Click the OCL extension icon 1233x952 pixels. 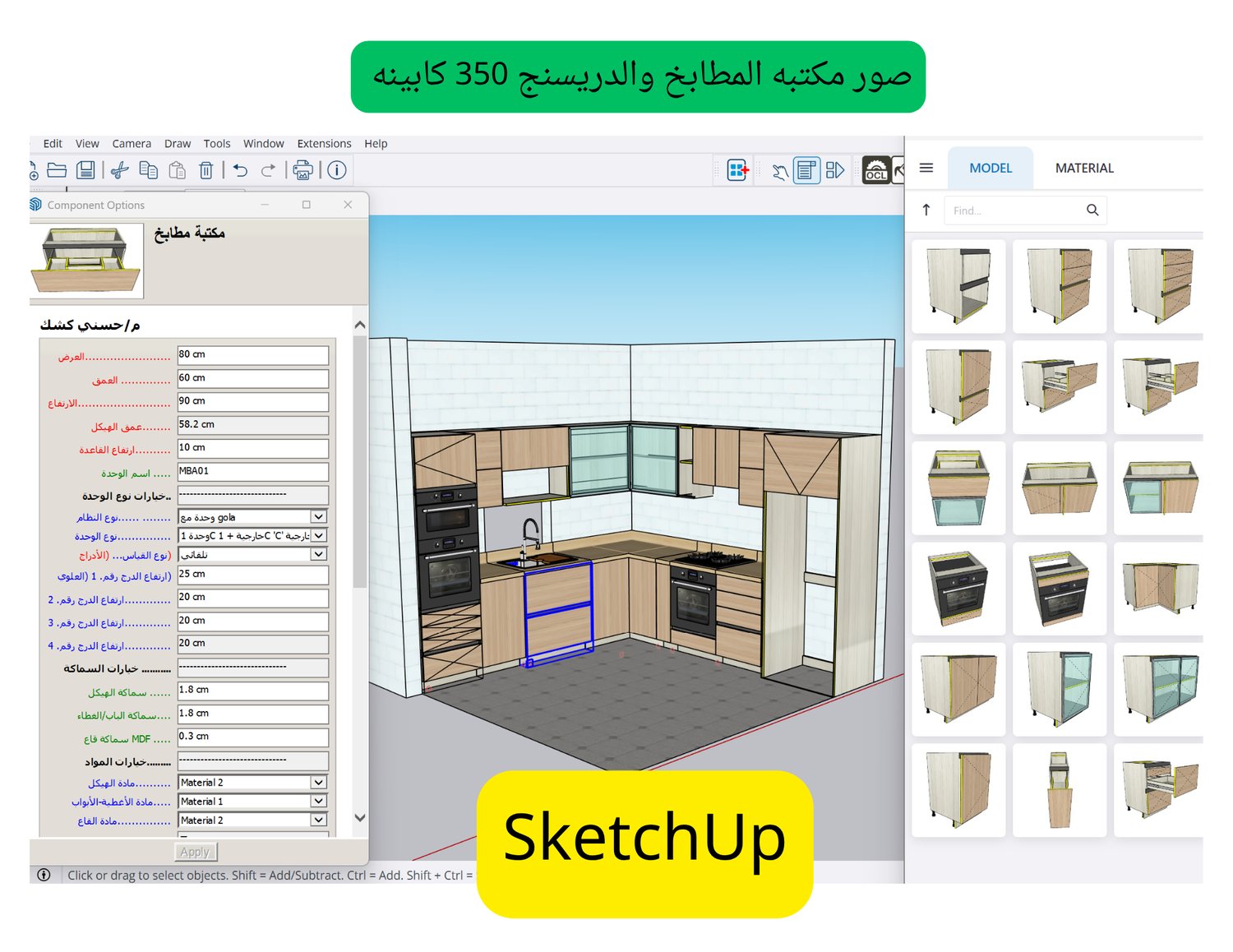click(876, 170)
